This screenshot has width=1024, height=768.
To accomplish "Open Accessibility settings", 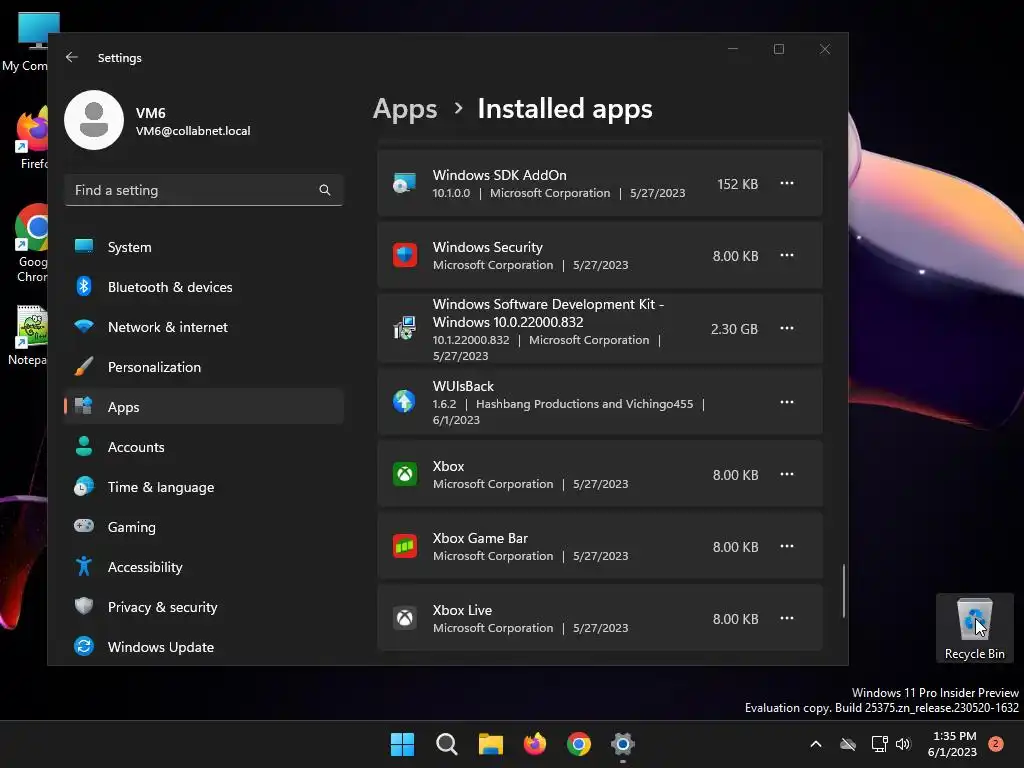I will pyautogui.click(x=204, y=567).
